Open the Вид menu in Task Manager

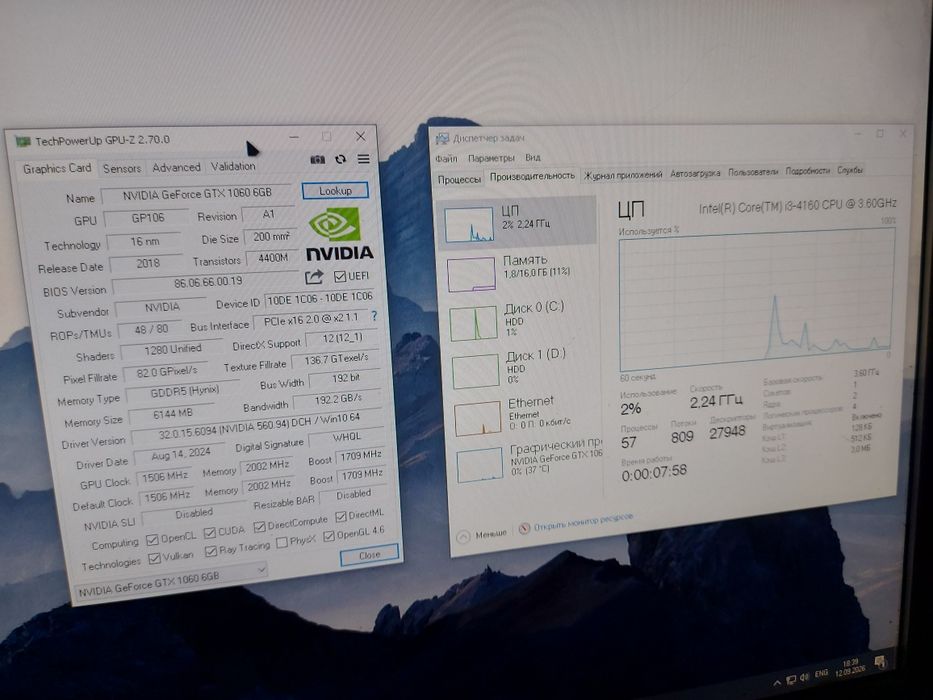pos(533,157)
